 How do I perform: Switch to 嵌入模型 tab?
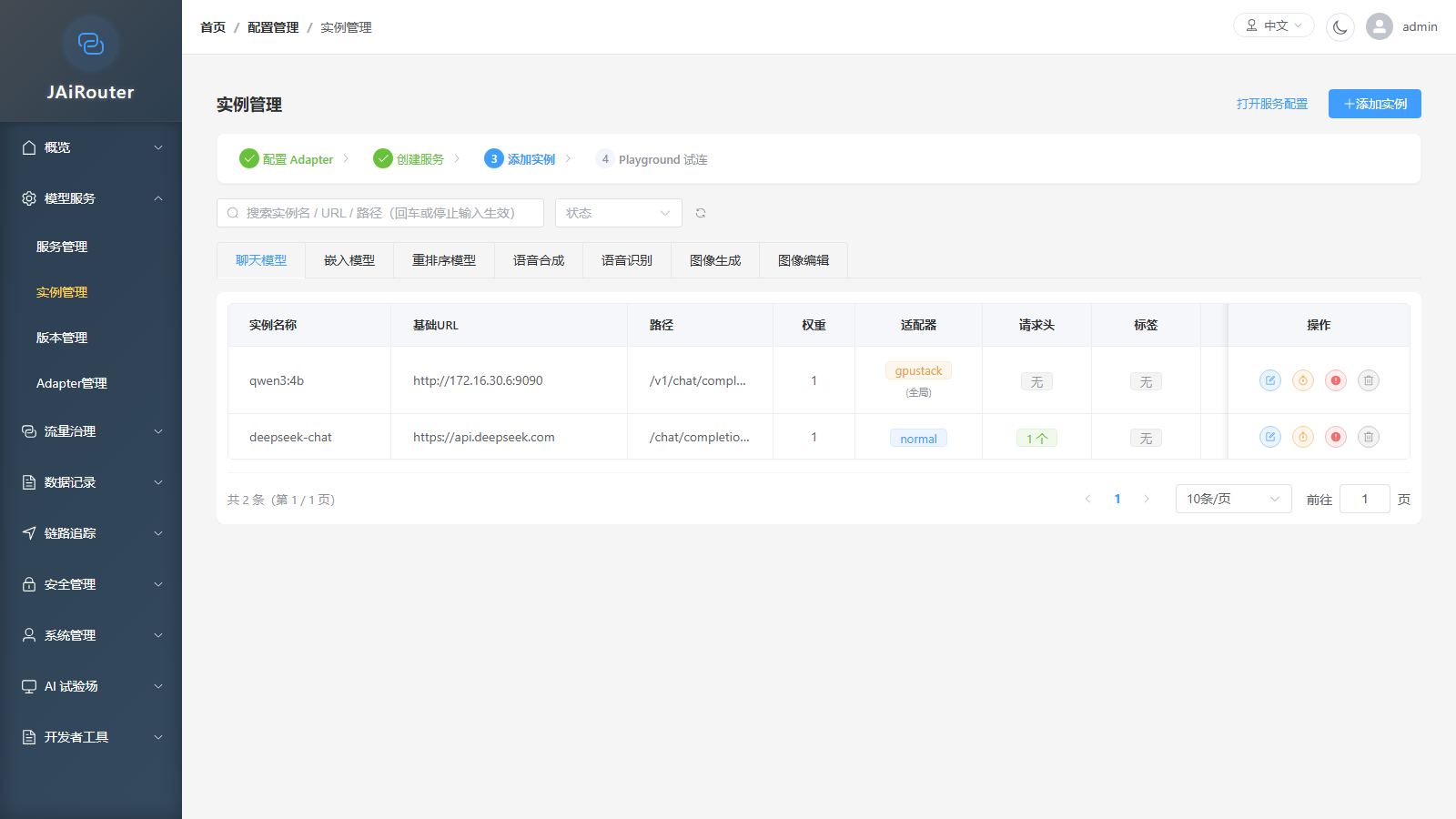pos(349,260)
